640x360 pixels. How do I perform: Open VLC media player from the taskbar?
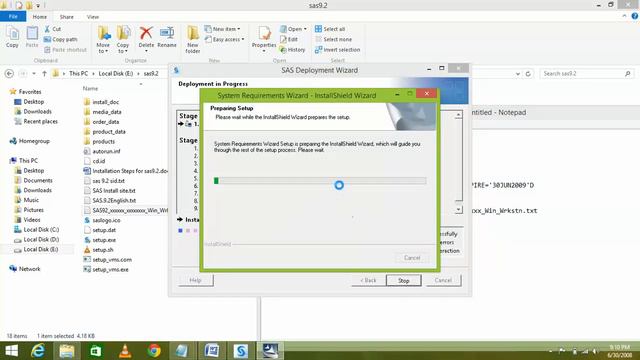point(125,351)
